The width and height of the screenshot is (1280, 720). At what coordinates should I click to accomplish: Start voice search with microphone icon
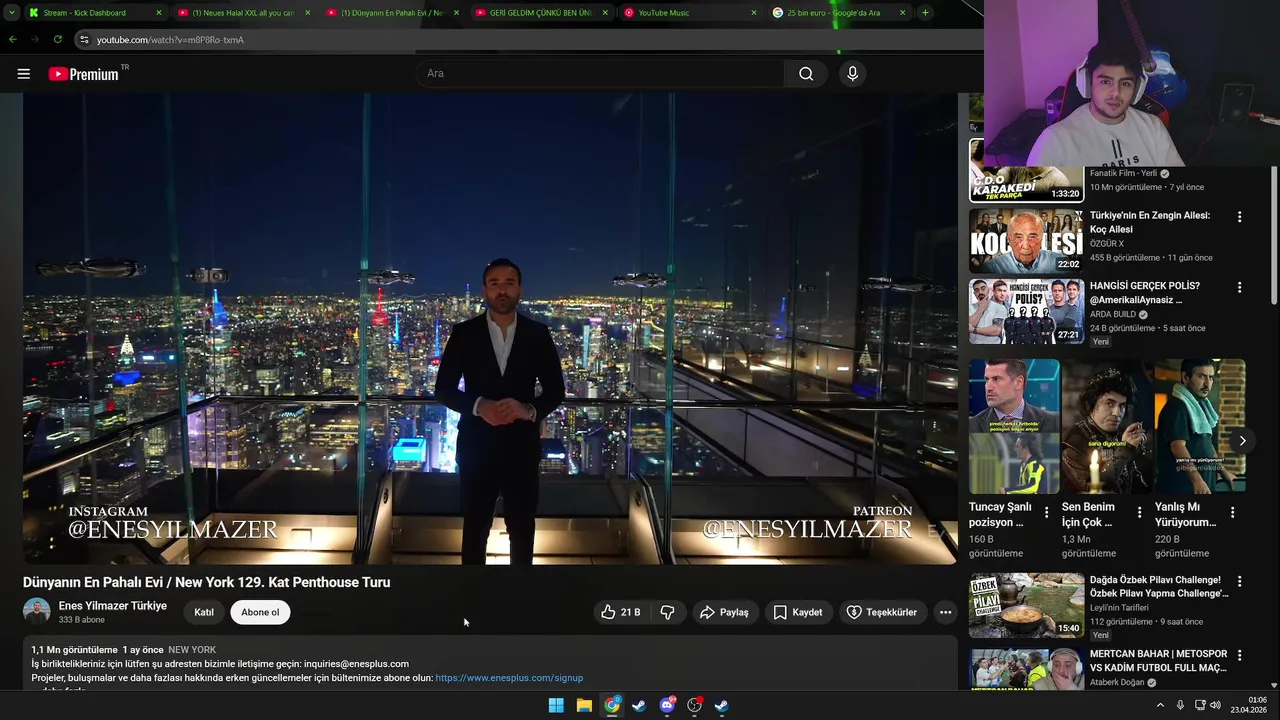[x=852, y=74]
